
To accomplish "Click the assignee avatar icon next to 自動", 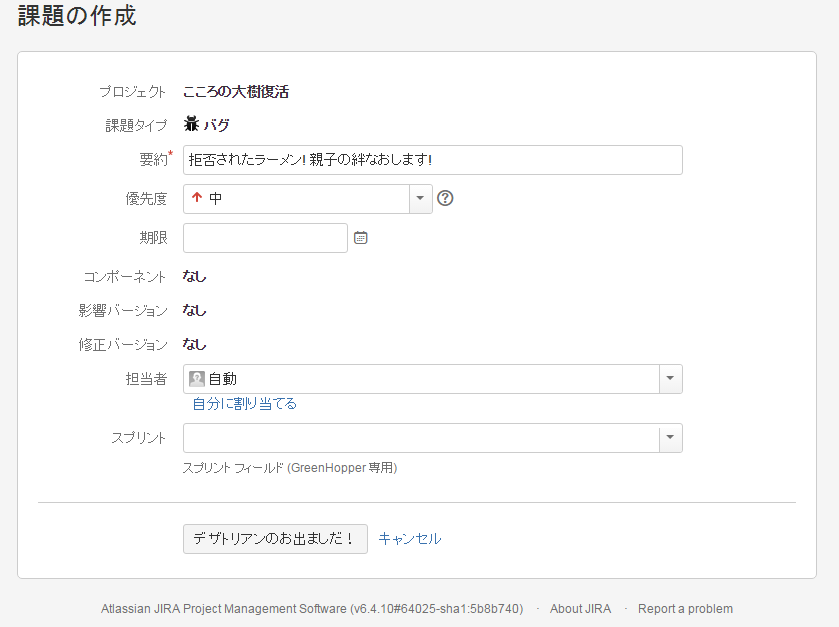I will (196, 378).
